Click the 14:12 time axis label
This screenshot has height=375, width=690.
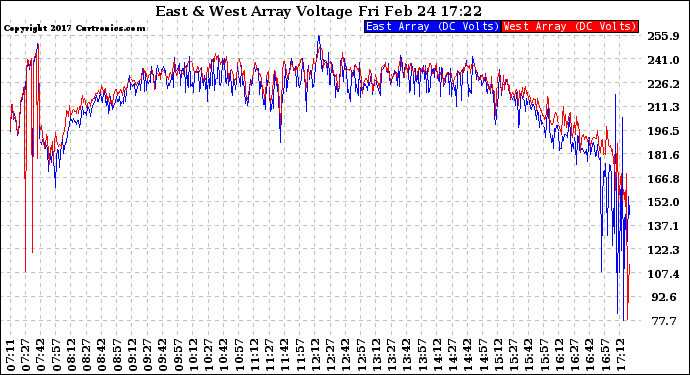point(437,355)
